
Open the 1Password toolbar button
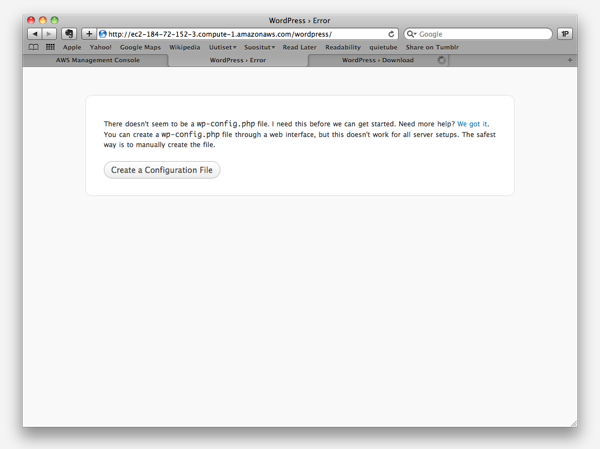click(565, 34)
